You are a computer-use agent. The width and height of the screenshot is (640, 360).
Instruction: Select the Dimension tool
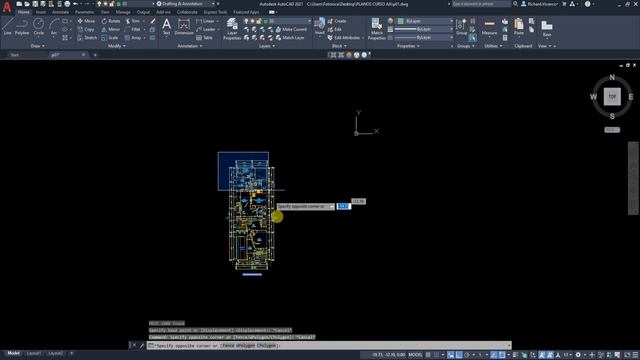point(184,27)
